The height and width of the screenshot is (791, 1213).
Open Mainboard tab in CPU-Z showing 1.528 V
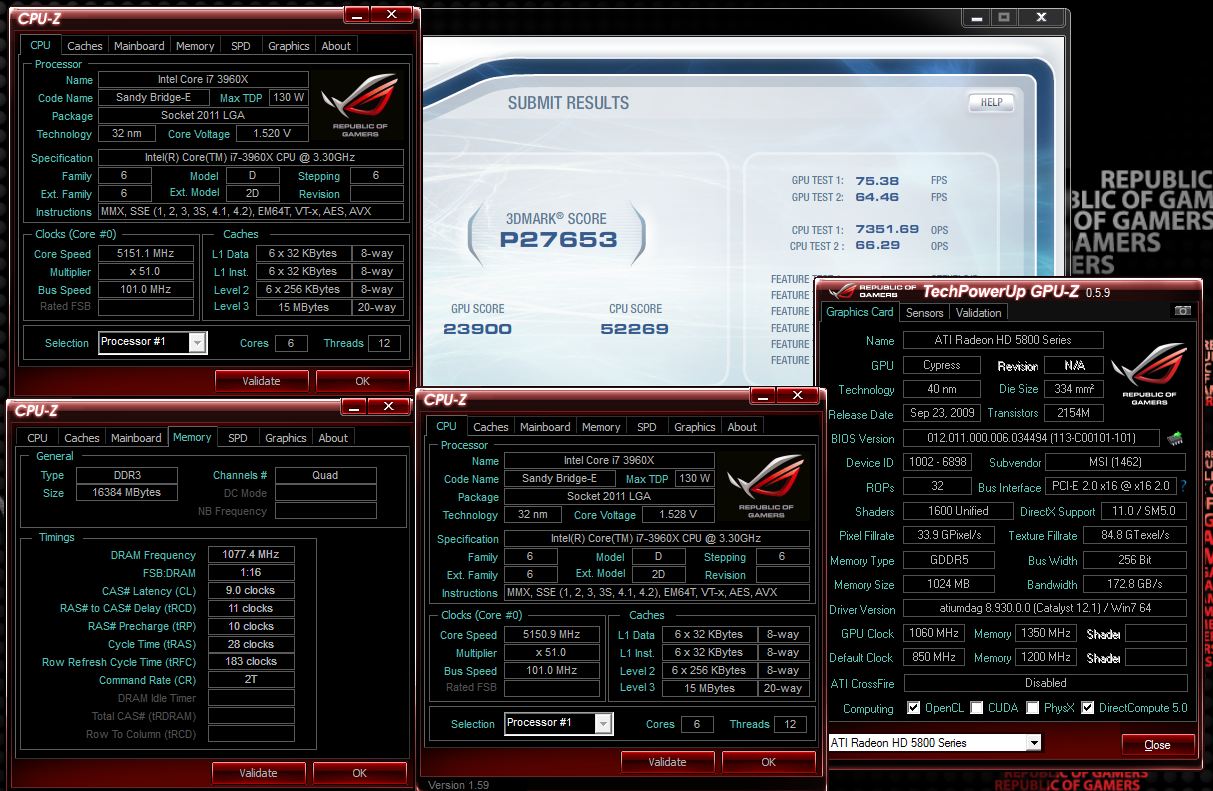pyautogui.click(x=545, y=427)
